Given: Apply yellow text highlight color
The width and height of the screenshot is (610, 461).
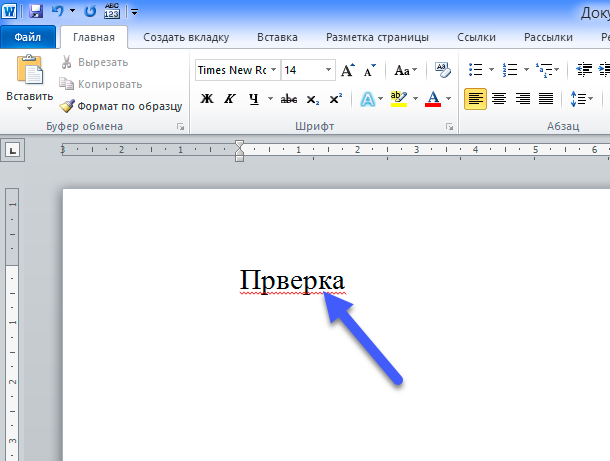Looking at the screenshot, I should click(x=399, y=99).
